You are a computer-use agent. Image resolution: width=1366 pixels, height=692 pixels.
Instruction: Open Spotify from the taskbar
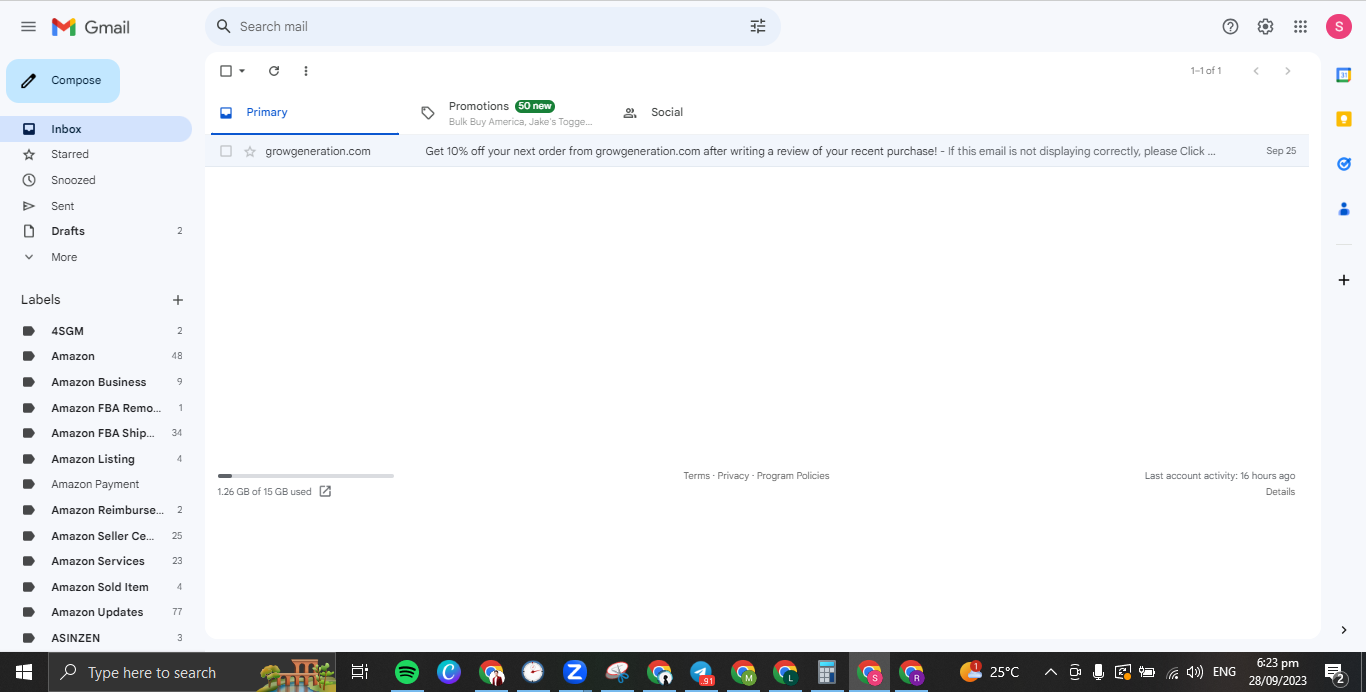point(407,672)
